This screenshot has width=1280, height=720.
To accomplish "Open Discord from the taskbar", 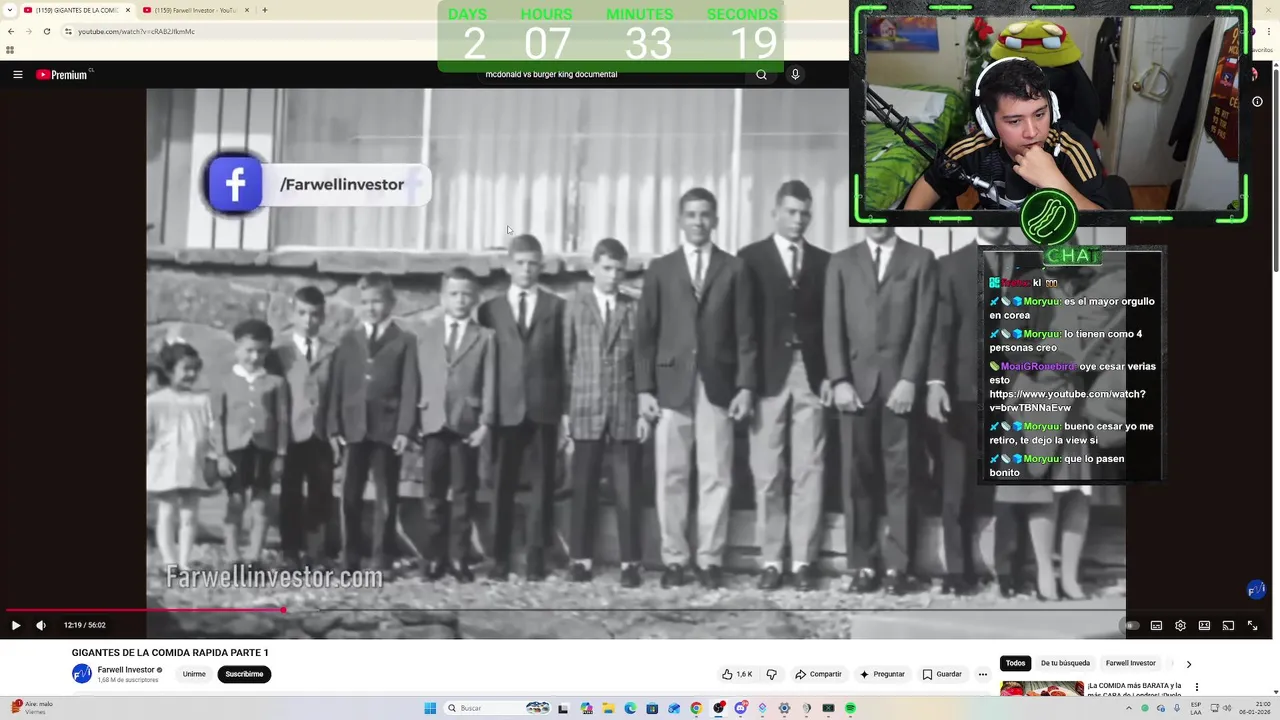I will pyautogui.click(x=741, y=708).
